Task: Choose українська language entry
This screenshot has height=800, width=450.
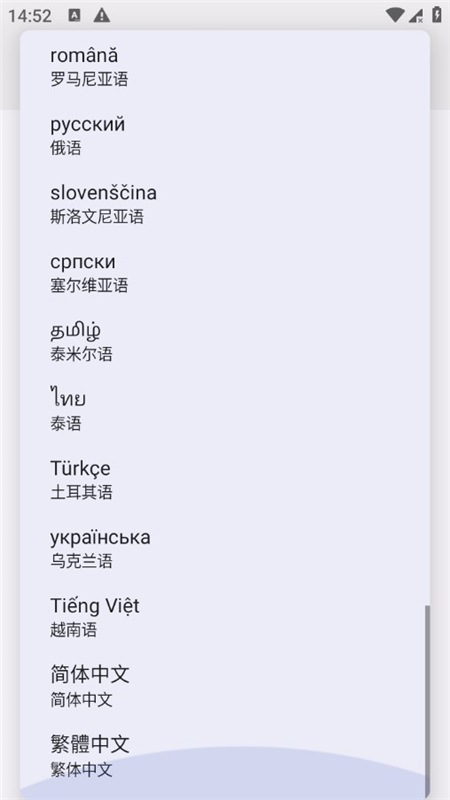Action: [x=225, y=548]
